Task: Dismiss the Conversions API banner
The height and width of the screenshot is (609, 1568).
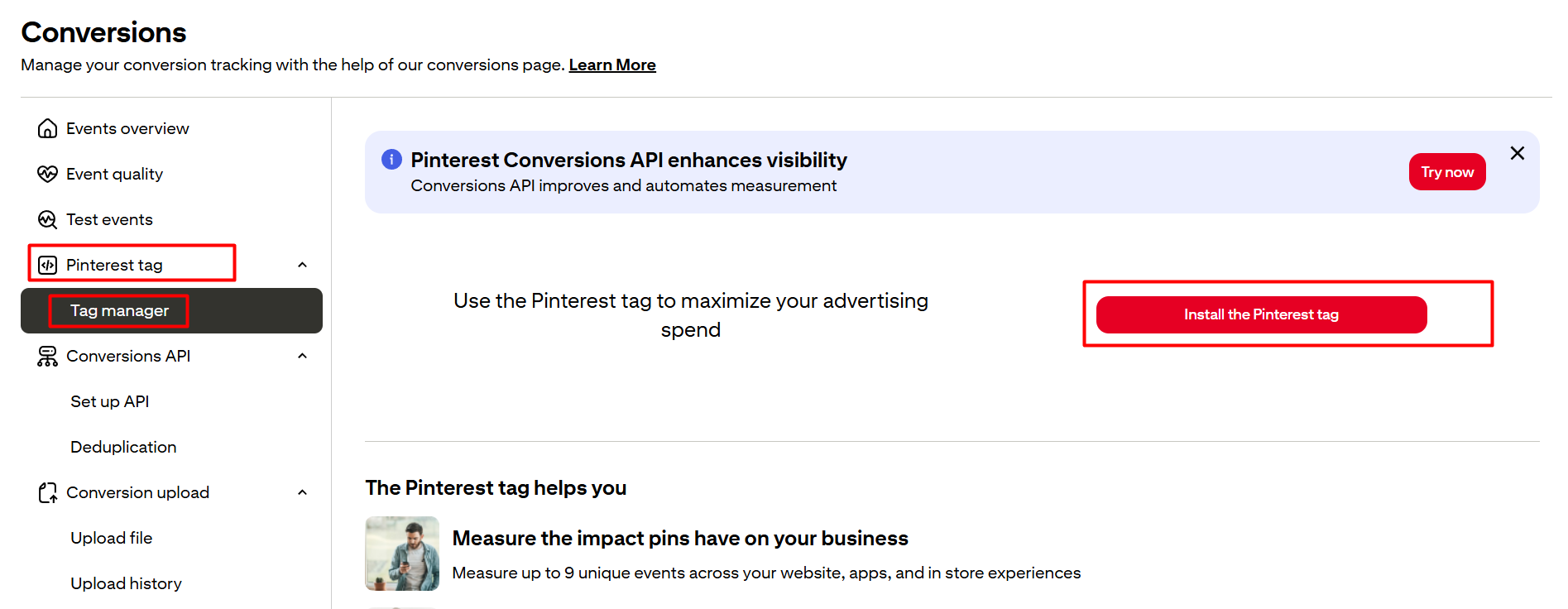Action: click(1517, 153)
